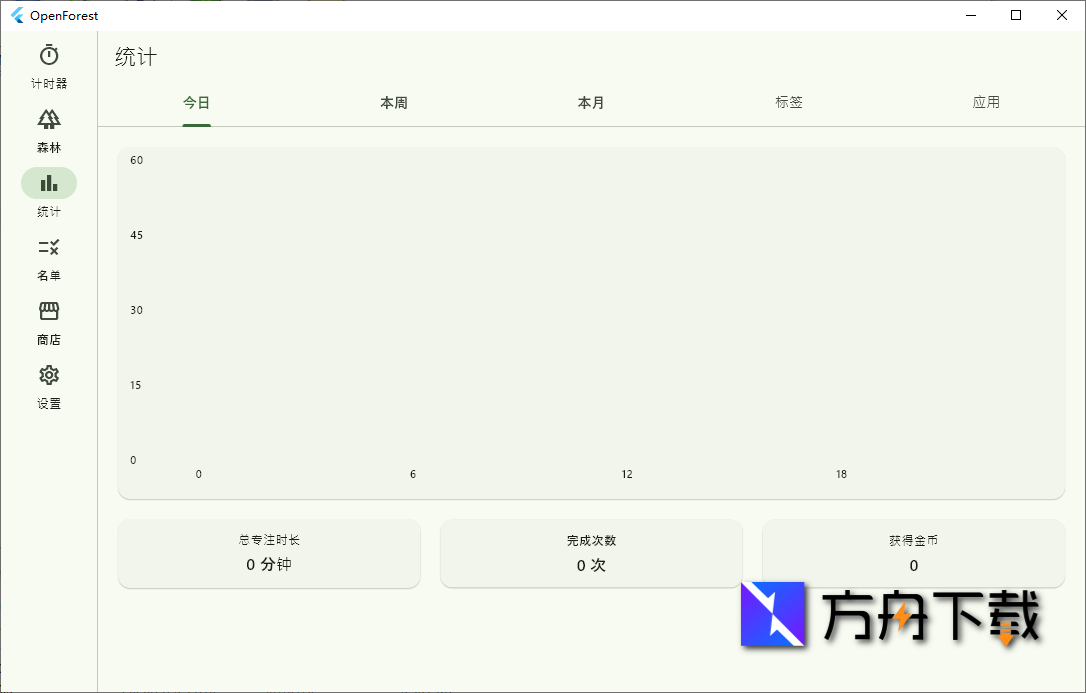Click the 获得金币 coins earned card

913,553
